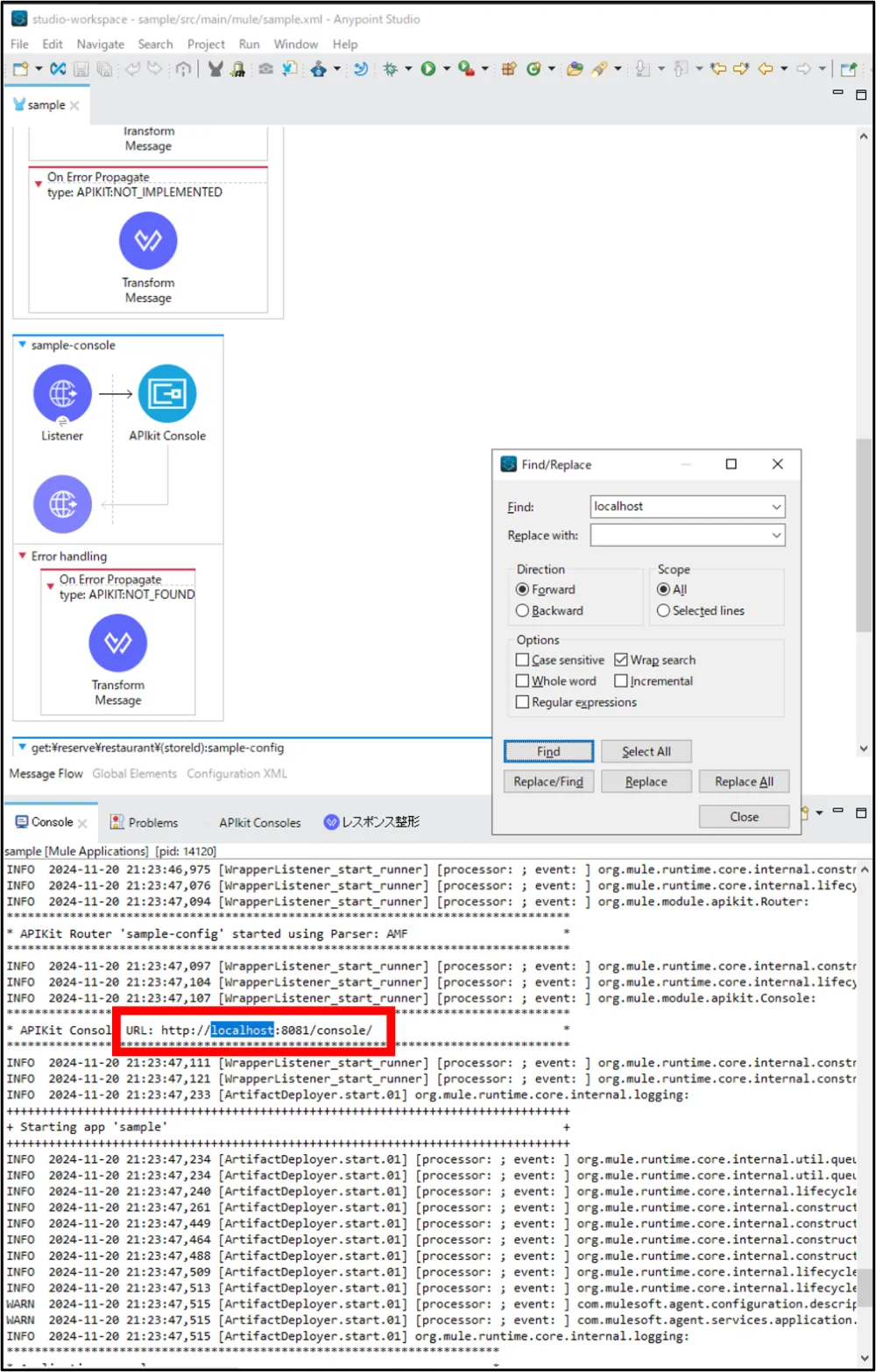Image resolution: width=876 pixels, height=1372 pixels.
Task: Click the Close button in Find/Replace
Action: coord(744,817)
